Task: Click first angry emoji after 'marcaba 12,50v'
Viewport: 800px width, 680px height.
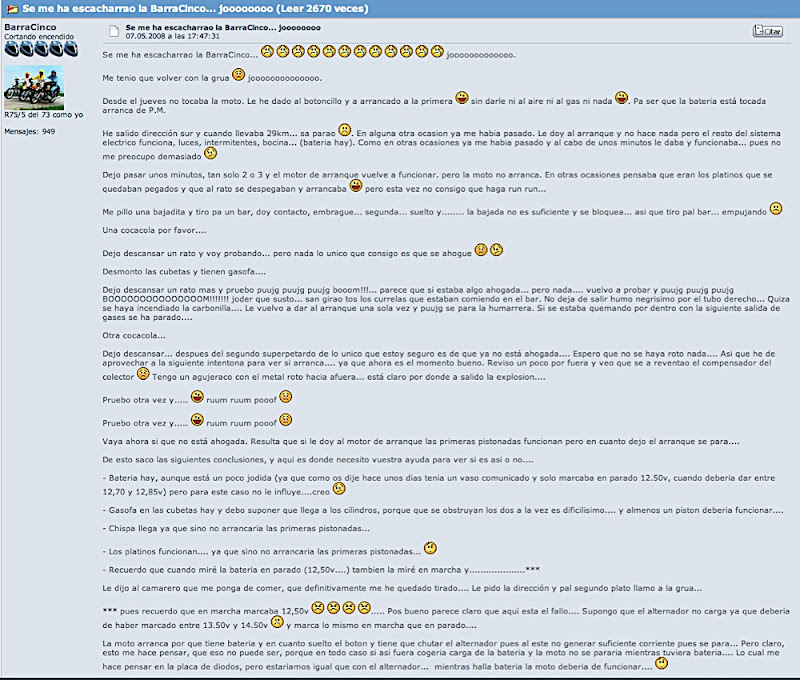Action: [x=318, y=608]
